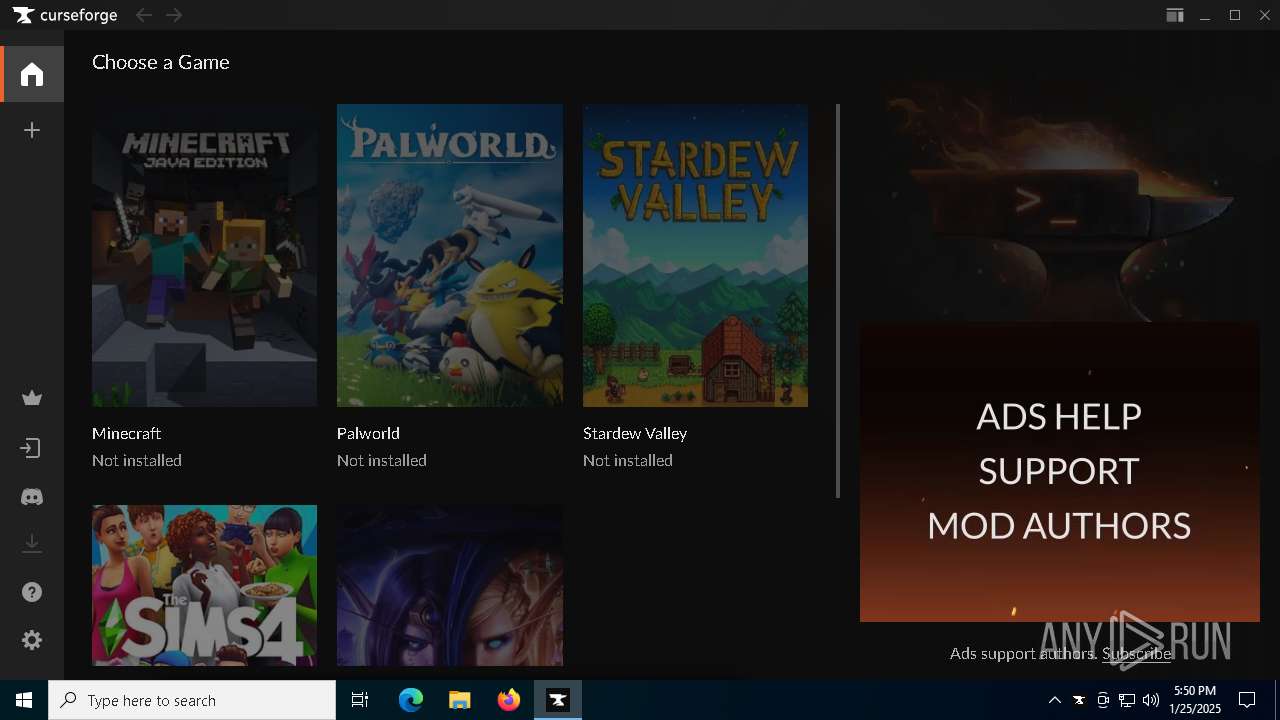1280x720 pixels.
Task: Click 'Not installed' under Palworld
Action: (x=382, y=460)
